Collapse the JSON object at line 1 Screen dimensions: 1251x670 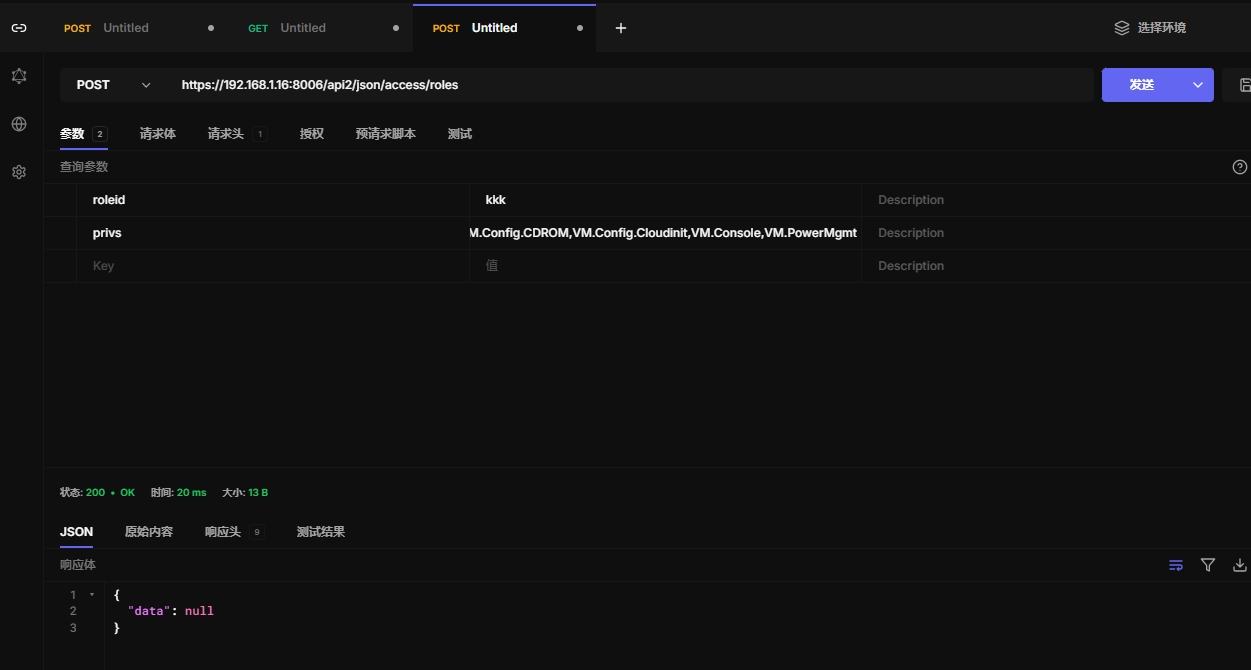pyautogui.click(x=92, y=595)
